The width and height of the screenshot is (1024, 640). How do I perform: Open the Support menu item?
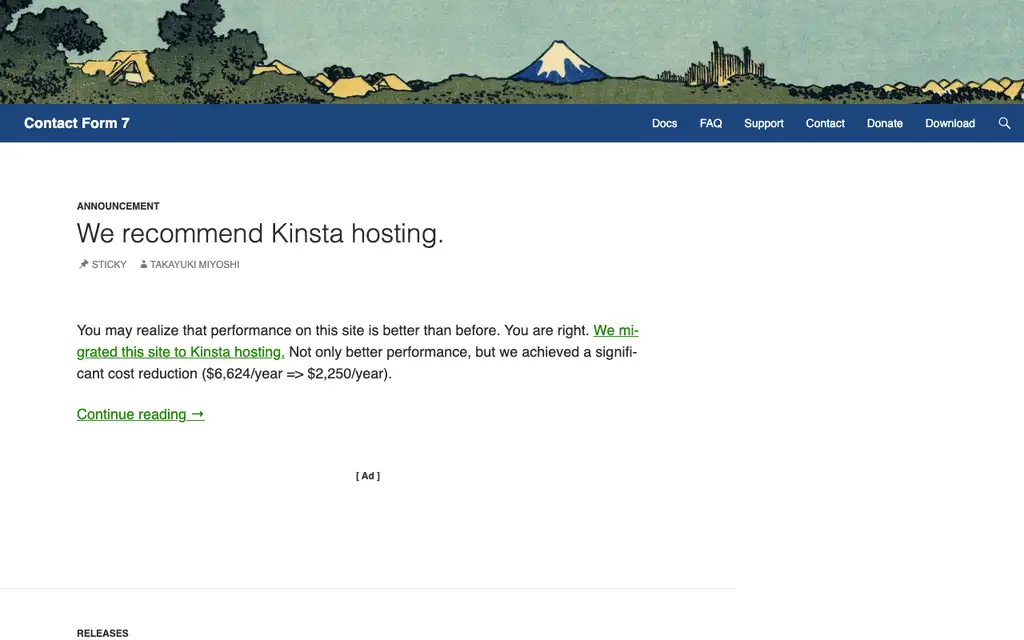(763, 123)
